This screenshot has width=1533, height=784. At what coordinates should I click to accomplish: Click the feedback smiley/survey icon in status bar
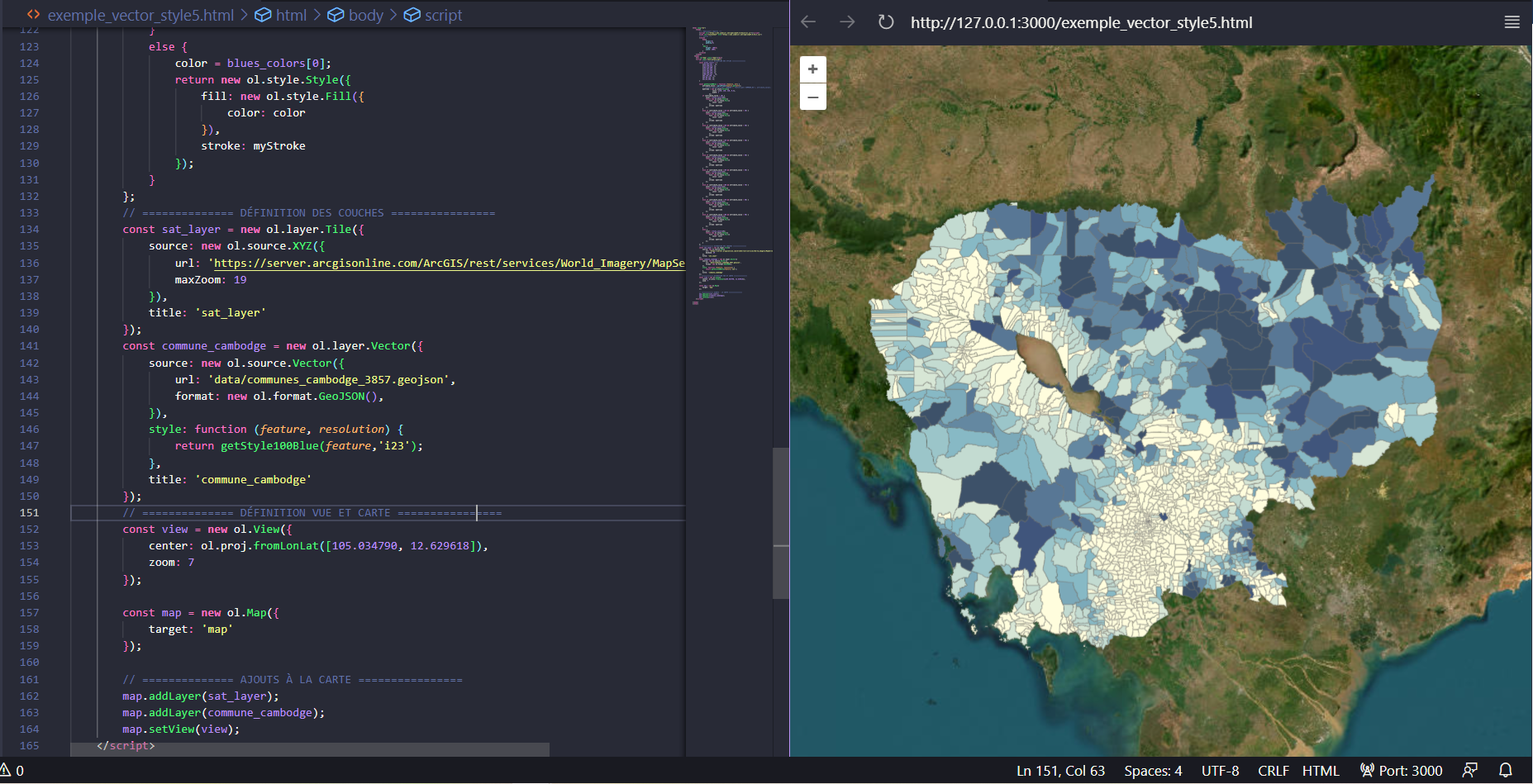(1471, 770)
